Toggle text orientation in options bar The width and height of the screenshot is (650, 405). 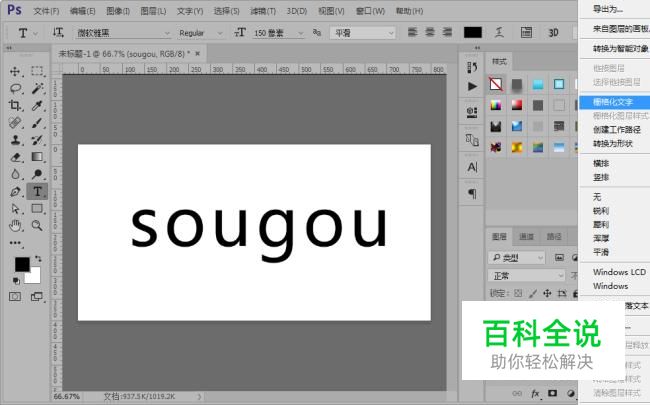[58, 32]
